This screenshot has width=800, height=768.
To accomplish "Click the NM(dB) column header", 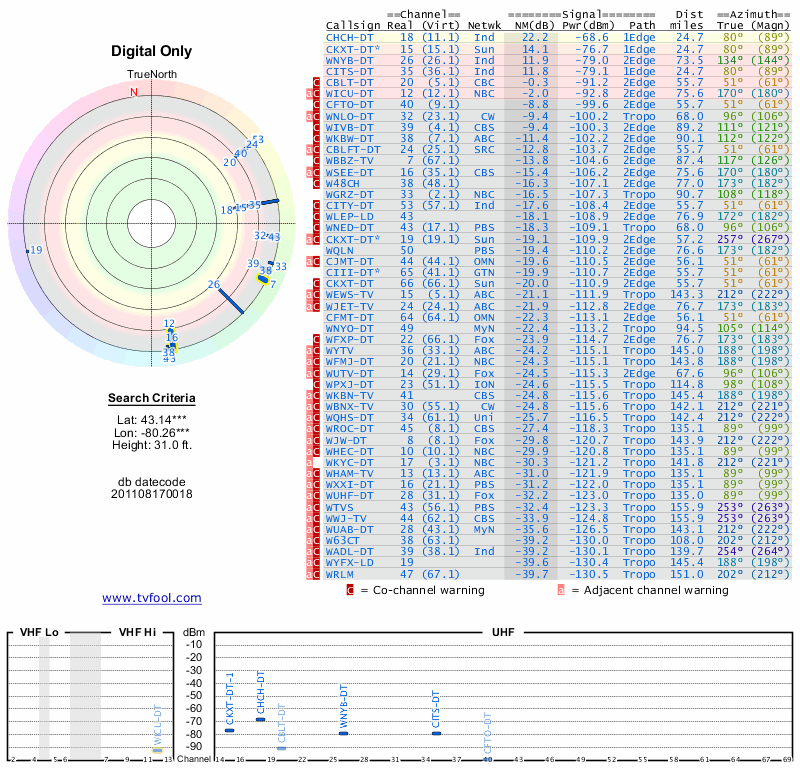I will click(529, 25).
